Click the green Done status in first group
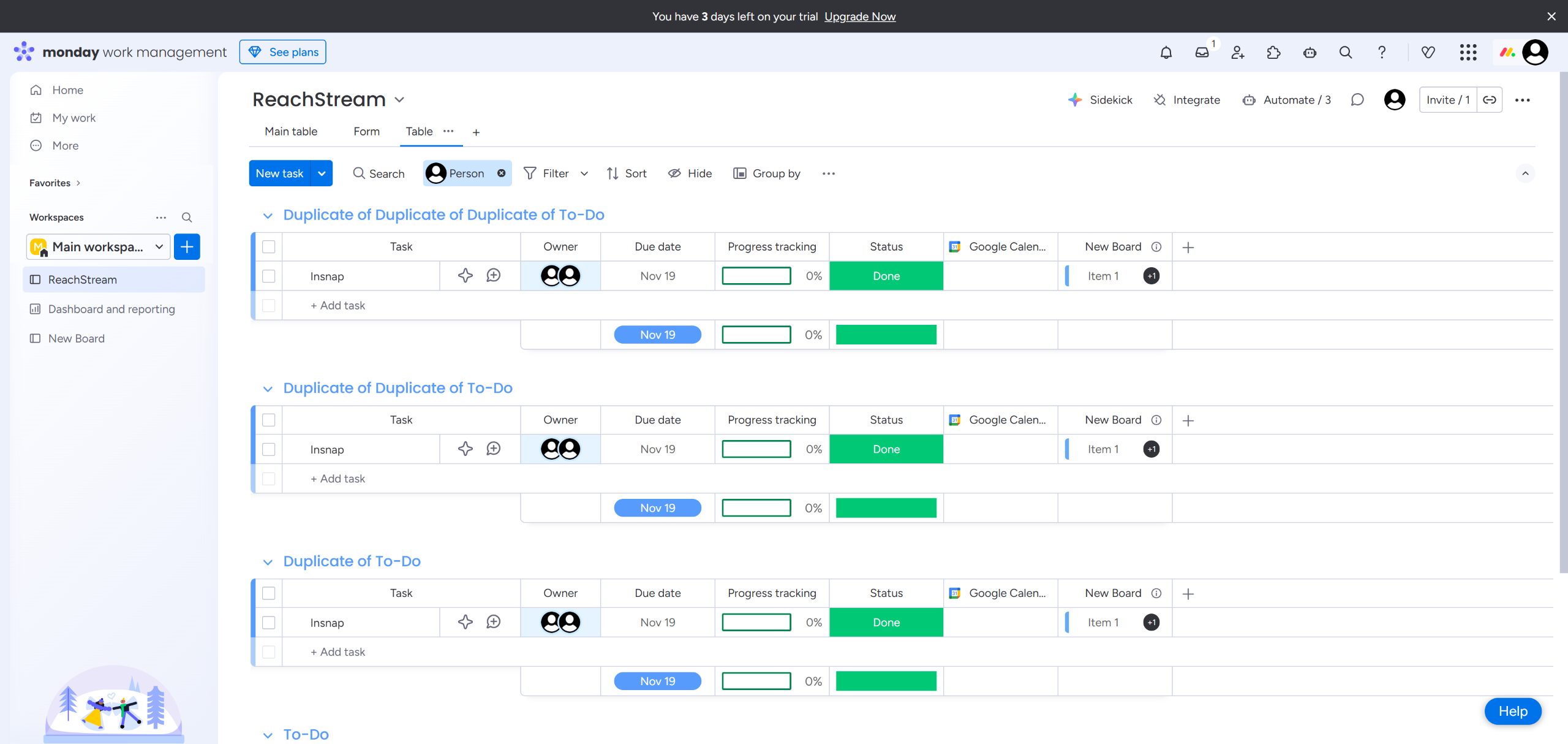The width and height of the screenshot is (1568, 744). pos(886,276)
